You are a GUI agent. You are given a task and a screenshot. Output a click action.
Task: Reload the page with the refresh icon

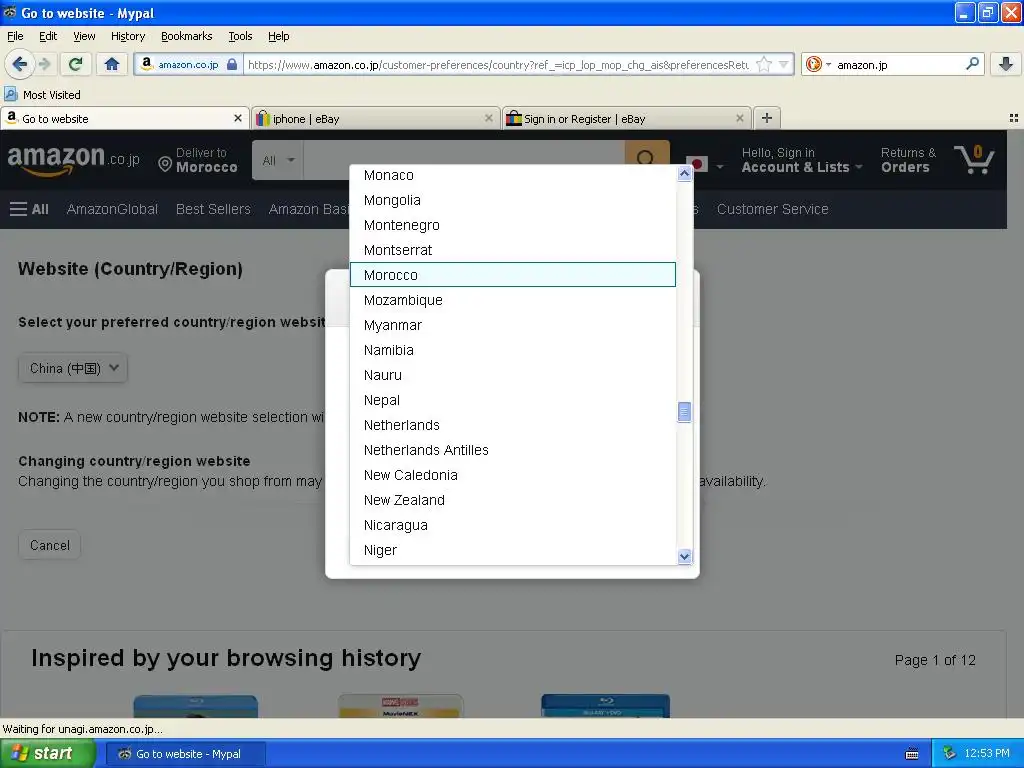(x=76, y=64)
